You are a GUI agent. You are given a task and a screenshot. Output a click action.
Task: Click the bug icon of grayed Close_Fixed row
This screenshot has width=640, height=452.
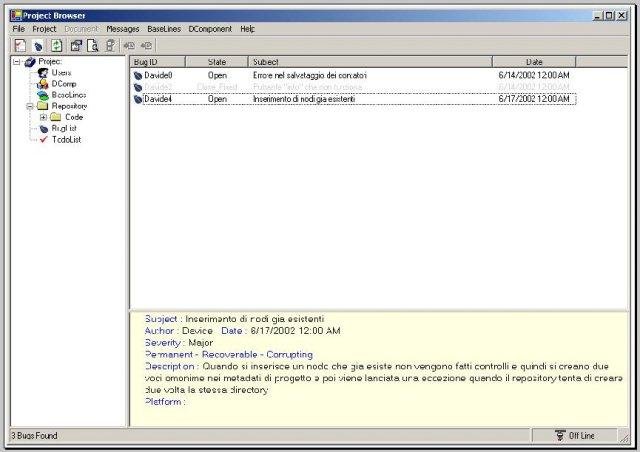138,87
